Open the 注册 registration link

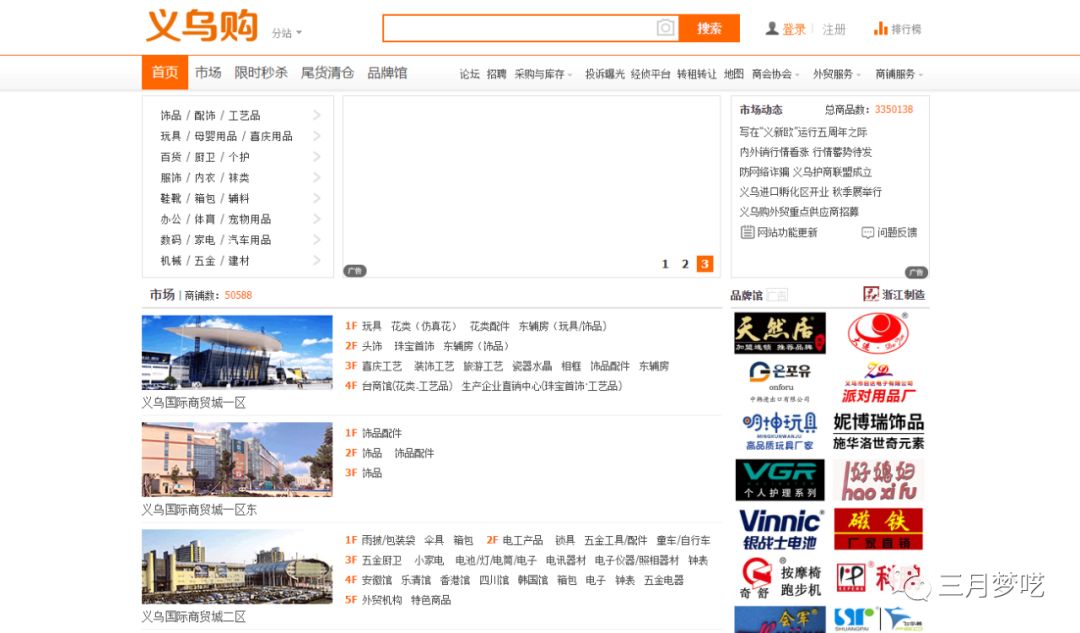[x=834, y=29]
